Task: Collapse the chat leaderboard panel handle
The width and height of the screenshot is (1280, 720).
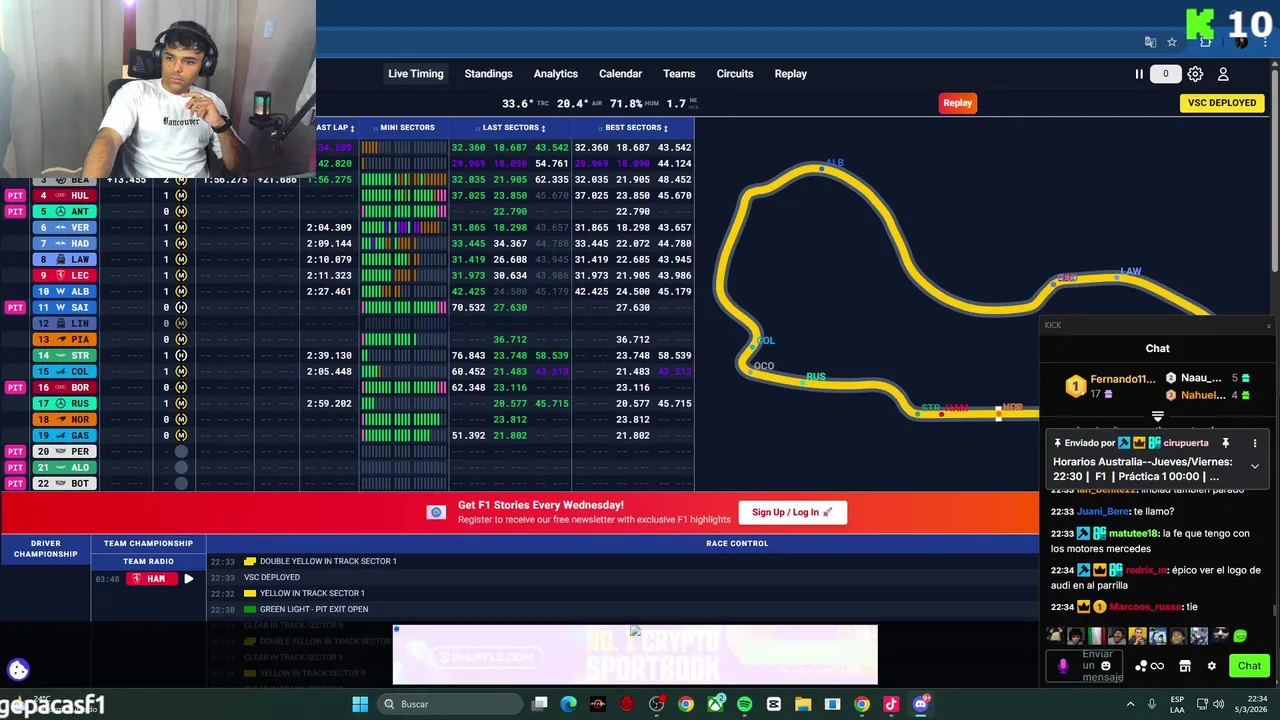Action: click(1157, 416)
